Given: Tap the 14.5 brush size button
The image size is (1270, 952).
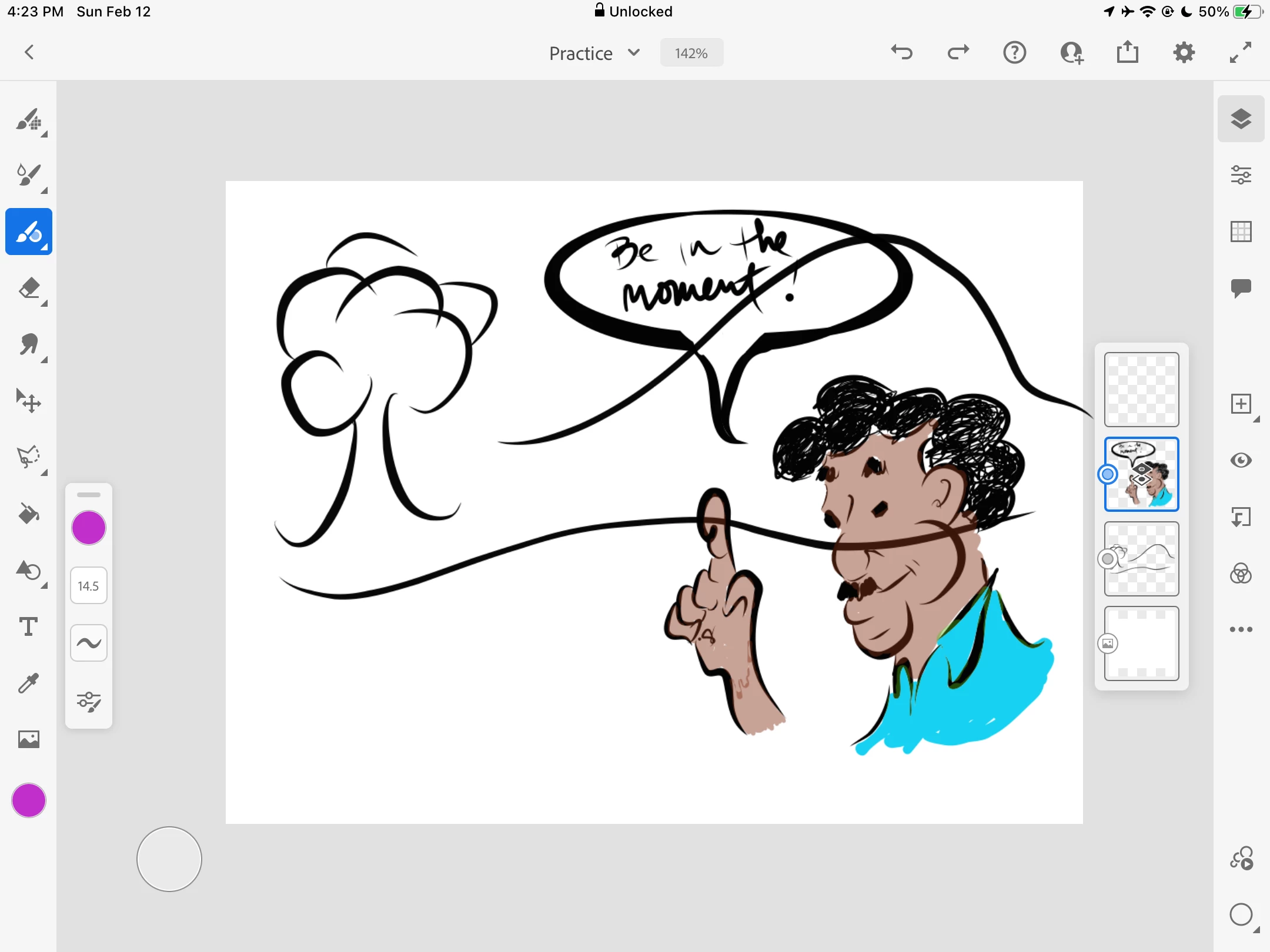Looking at the screenshot, I should coord(89,586).
